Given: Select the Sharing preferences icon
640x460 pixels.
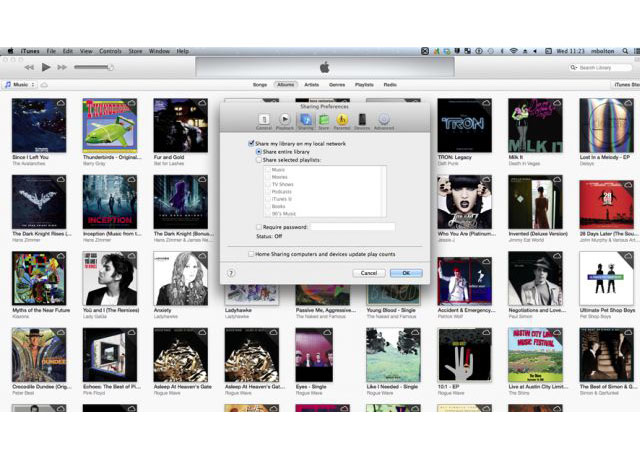Looking at the screenshot, I should point(306,122).
